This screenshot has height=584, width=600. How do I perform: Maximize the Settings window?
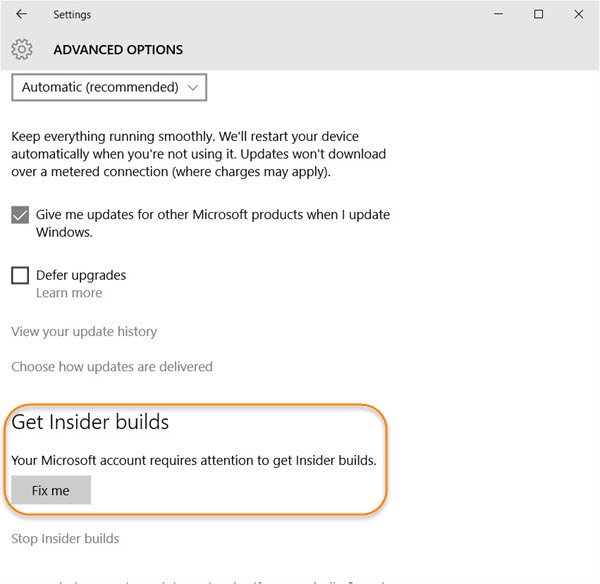tap(539, 15)
